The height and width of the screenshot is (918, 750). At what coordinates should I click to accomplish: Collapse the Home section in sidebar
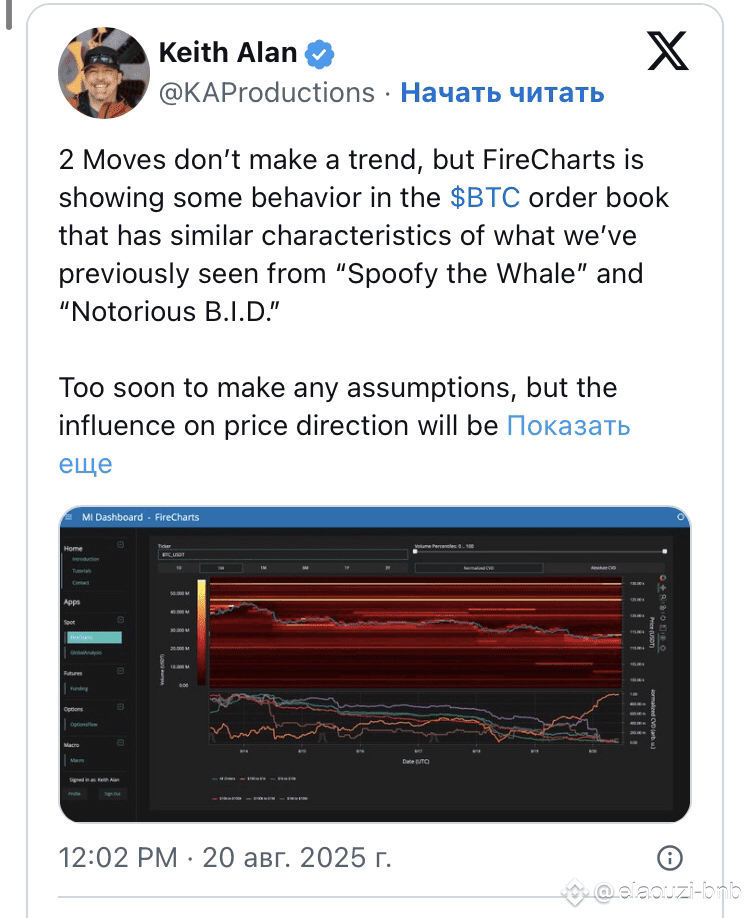point(121,544)
